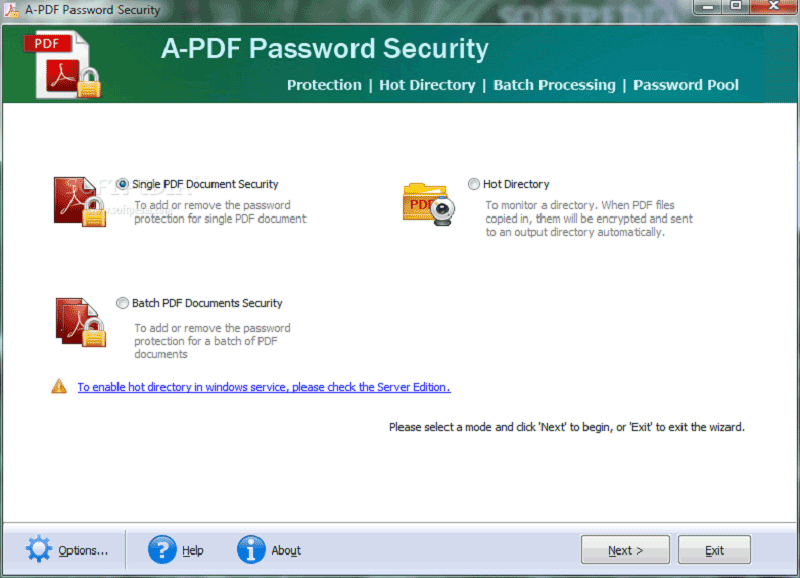The width and height of the screenshot is (800, 578).
Task: Click the PDF padlock logo in header
Action: (x=70, y=65)
